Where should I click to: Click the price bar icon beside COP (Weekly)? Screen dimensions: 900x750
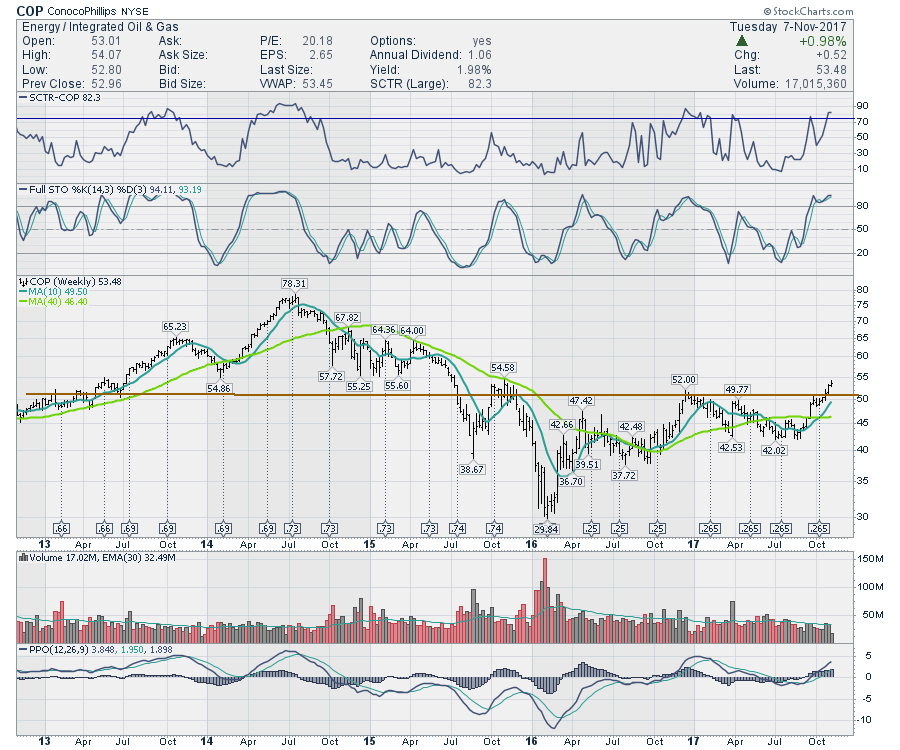pos(23,282)
